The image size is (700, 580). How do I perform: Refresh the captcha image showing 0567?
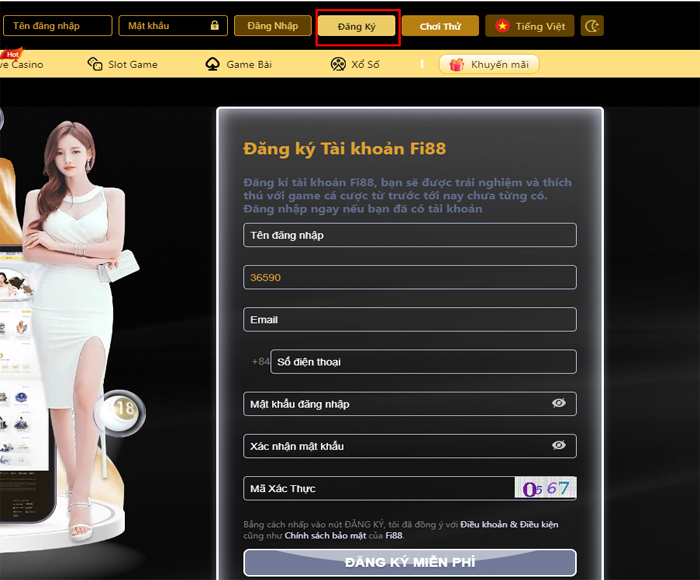click(545, 488)
